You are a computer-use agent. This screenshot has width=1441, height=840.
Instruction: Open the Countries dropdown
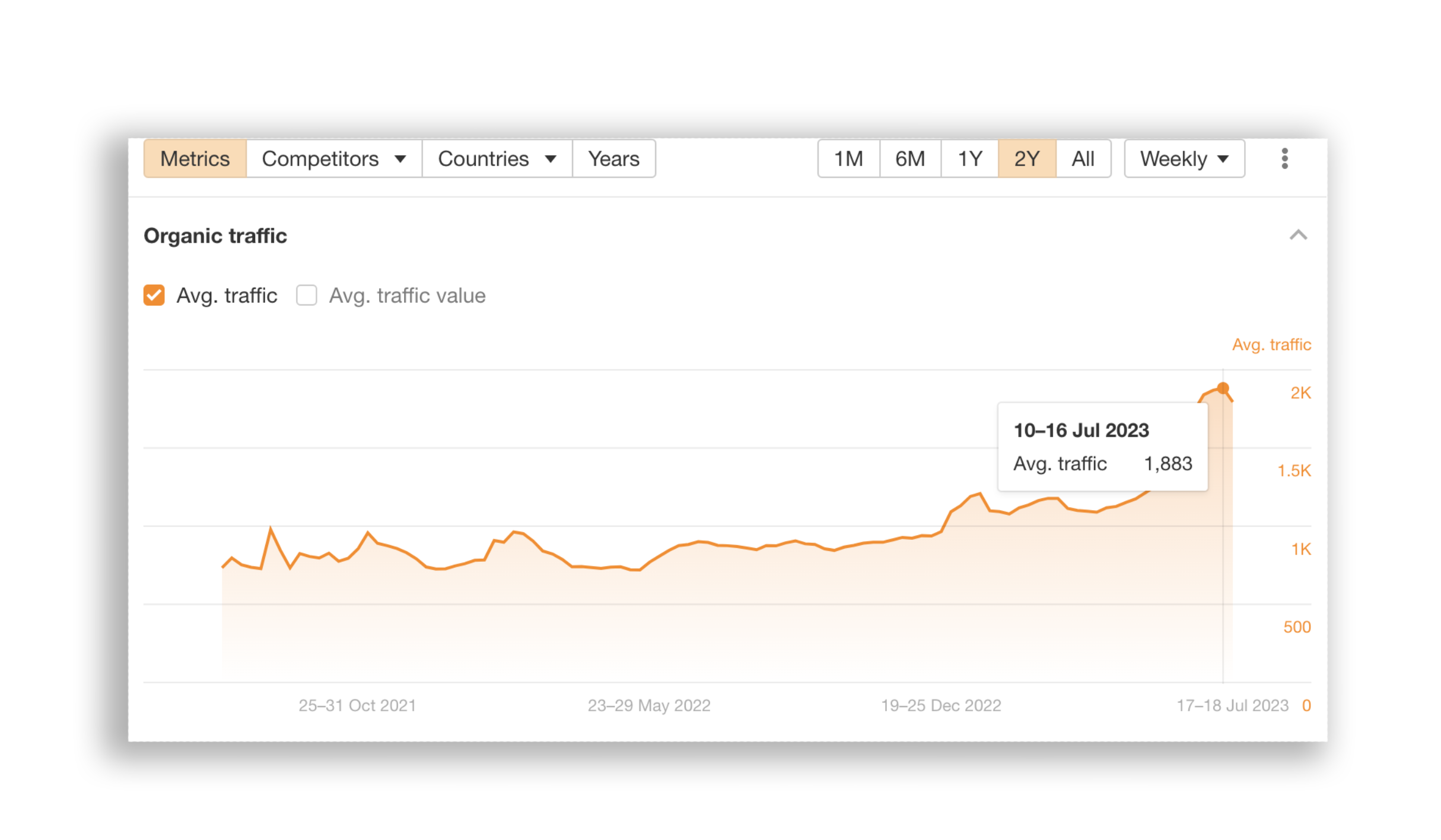pyautogui.click(x=498, y=159)
